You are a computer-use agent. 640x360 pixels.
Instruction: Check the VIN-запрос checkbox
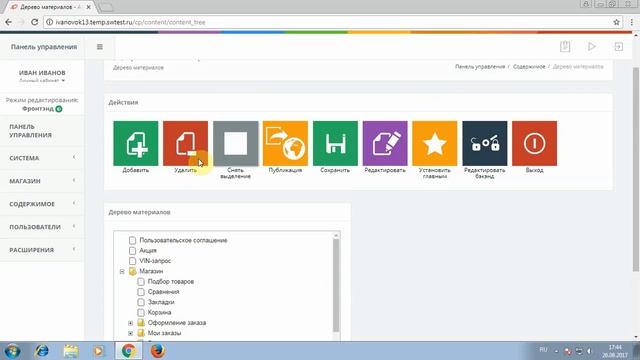point(132,261)
